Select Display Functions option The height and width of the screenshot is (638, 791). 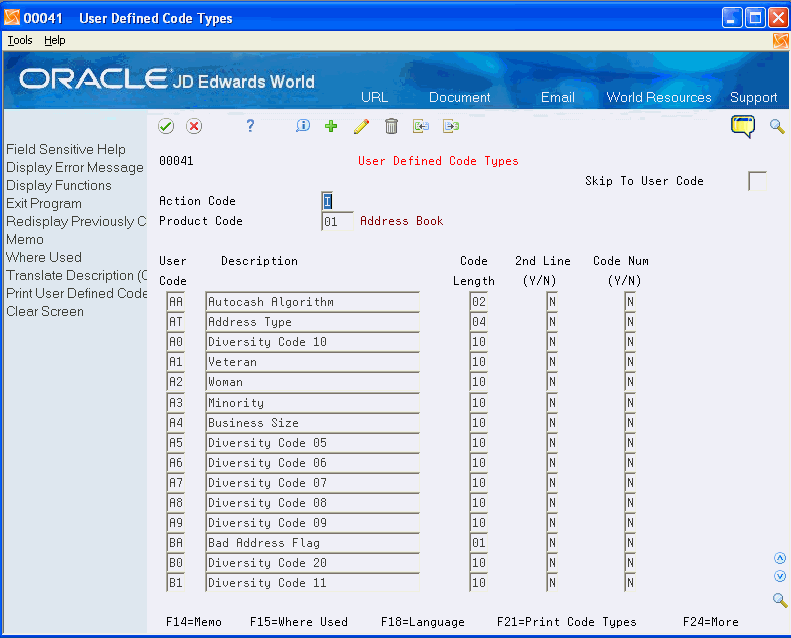pyautogui.click(x=59, y=186)
